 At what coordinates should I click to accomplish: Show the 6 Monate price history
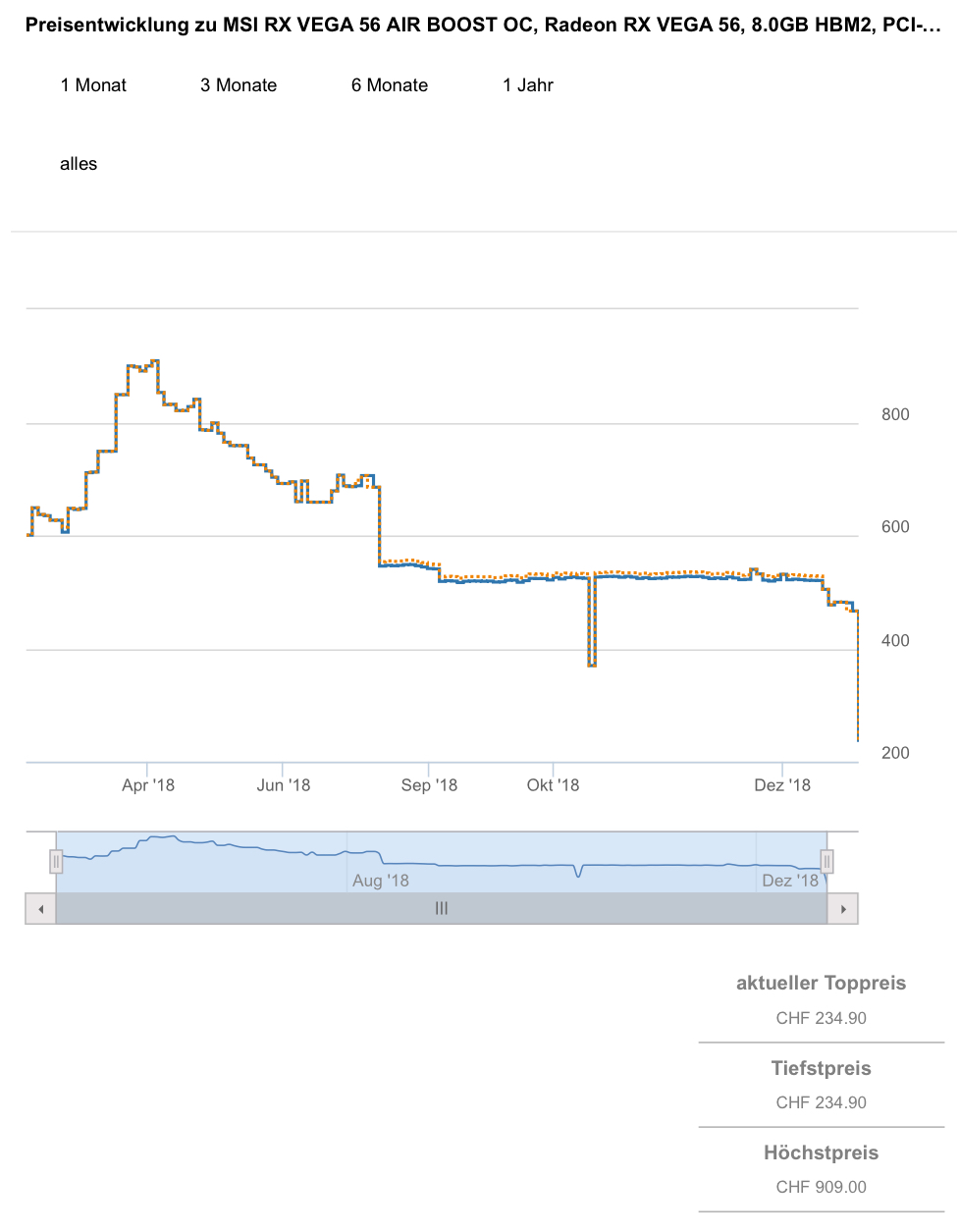coord(390,85)
